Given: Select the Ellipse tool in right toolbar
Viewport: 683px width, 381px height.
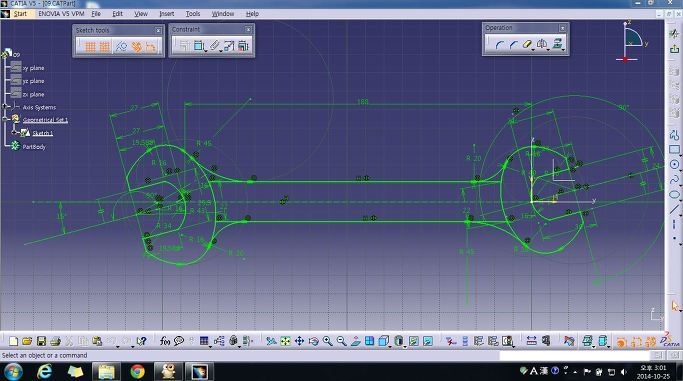Looking at the screenshot, I should [674, 194].
